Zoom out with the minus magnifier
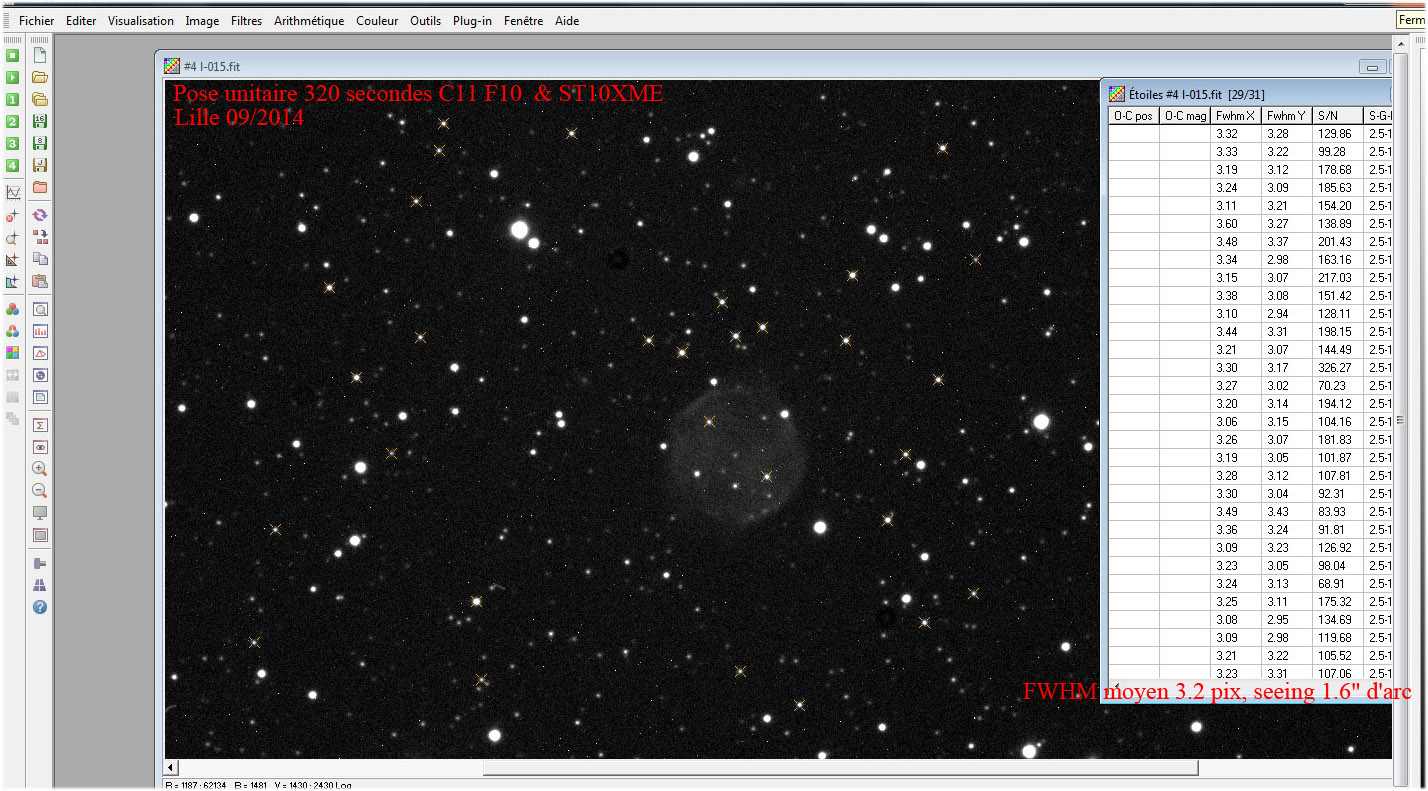This screenshot has width=1428, height=791. (40, 491)
